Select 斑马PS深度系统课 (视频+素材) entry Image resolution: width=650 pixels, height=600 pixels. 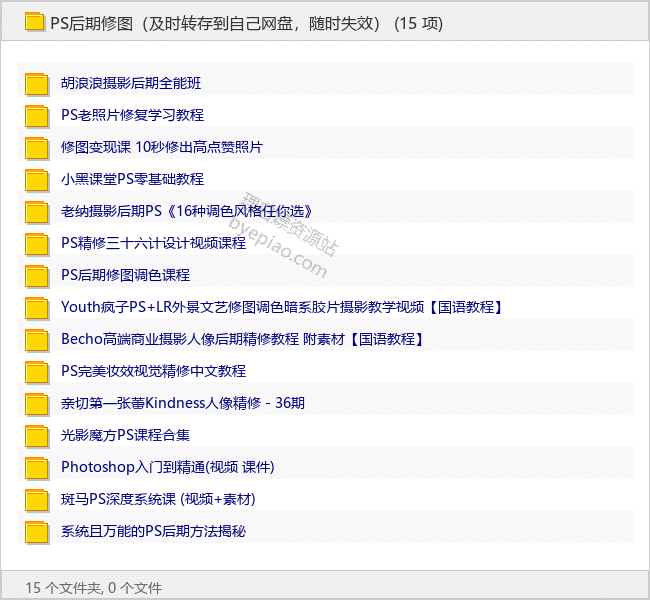pyautogui.click(x=158, y=499)
